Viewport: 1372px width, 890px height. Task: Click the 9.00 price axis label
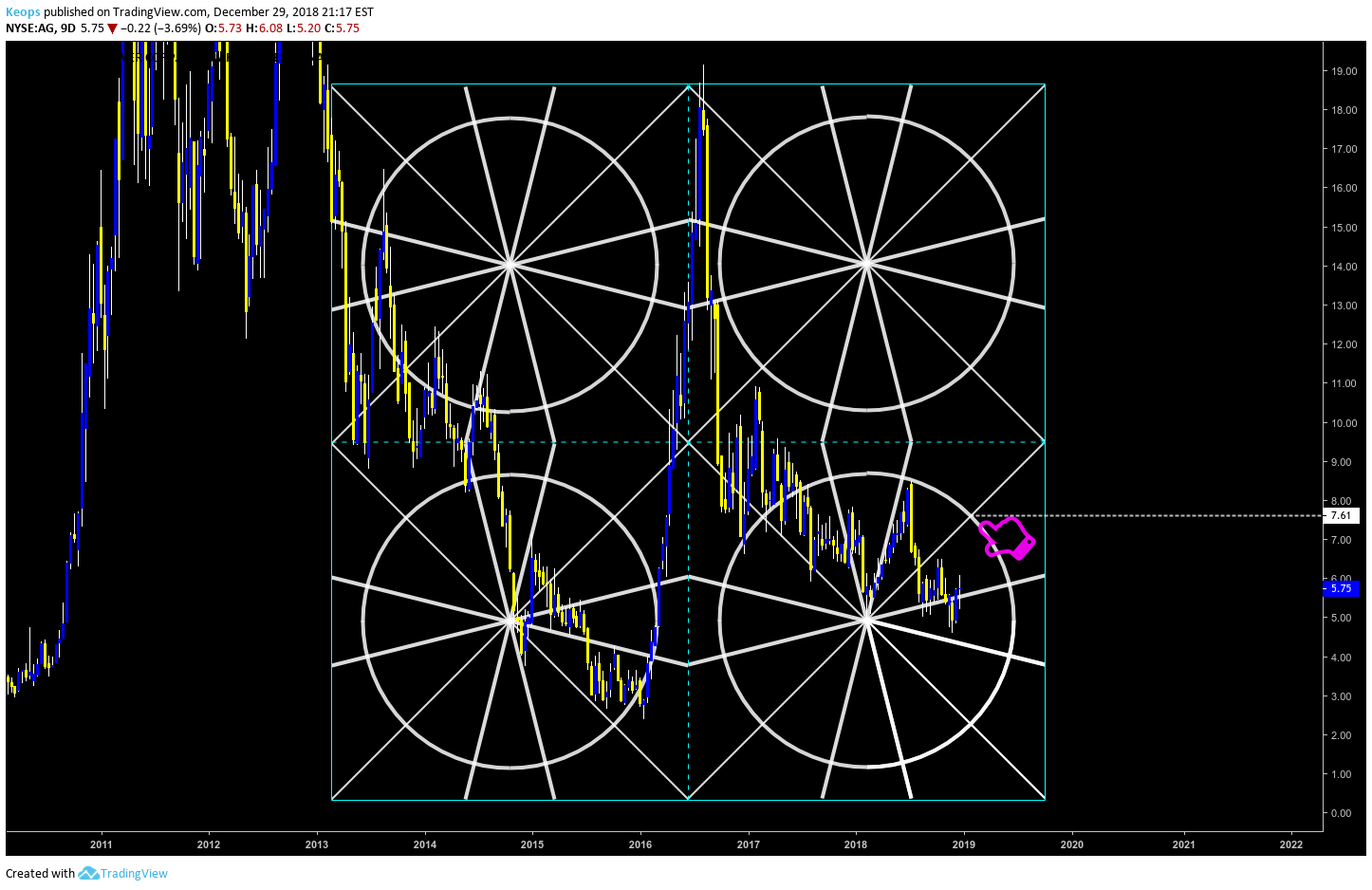1341,462
